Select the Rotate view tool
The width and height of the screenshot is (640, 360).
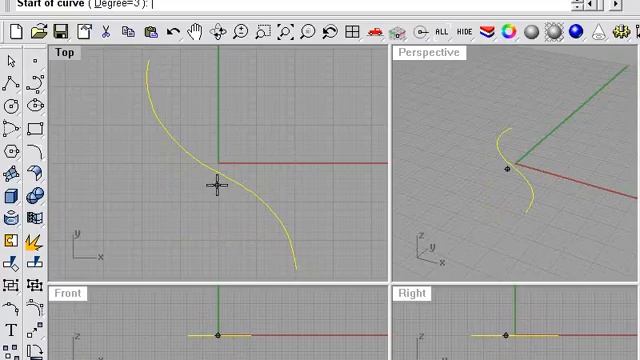(218, 32)
